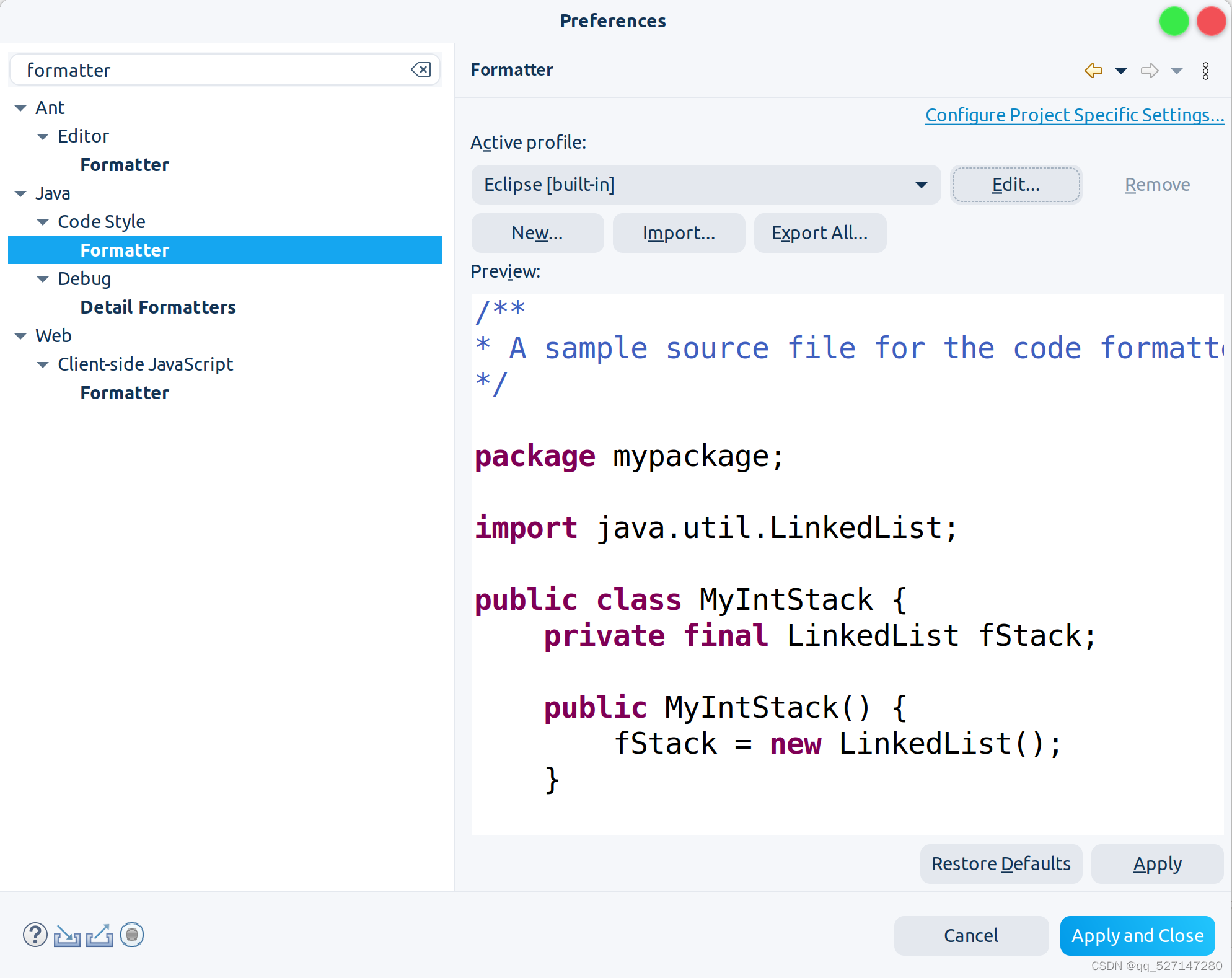Viewport: 1232px width, 978px height.
Task: Click the Import... profile button
Action: 679,233
